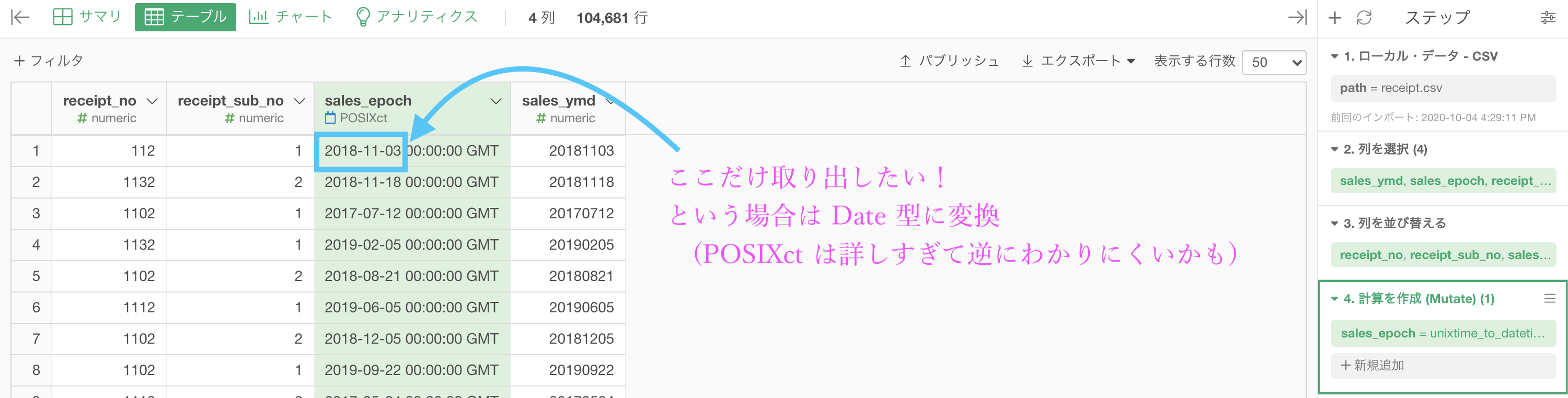Switch to the Summary tab
The width and height of the screenshot is (1568, 398).
(x=87, y=17)
